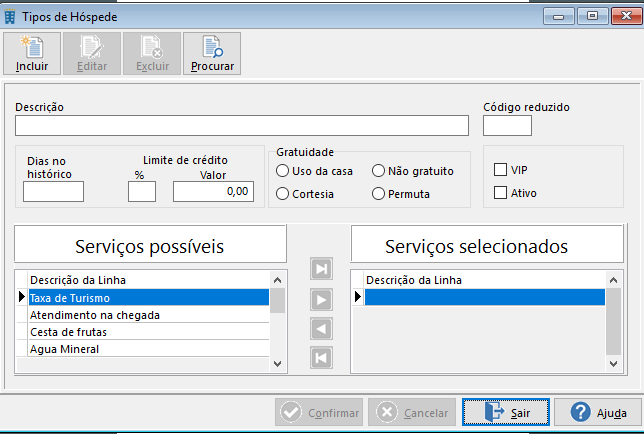The image size is (644, 434).
Task: Click the Excluir toolbar button
Action: 152,54
